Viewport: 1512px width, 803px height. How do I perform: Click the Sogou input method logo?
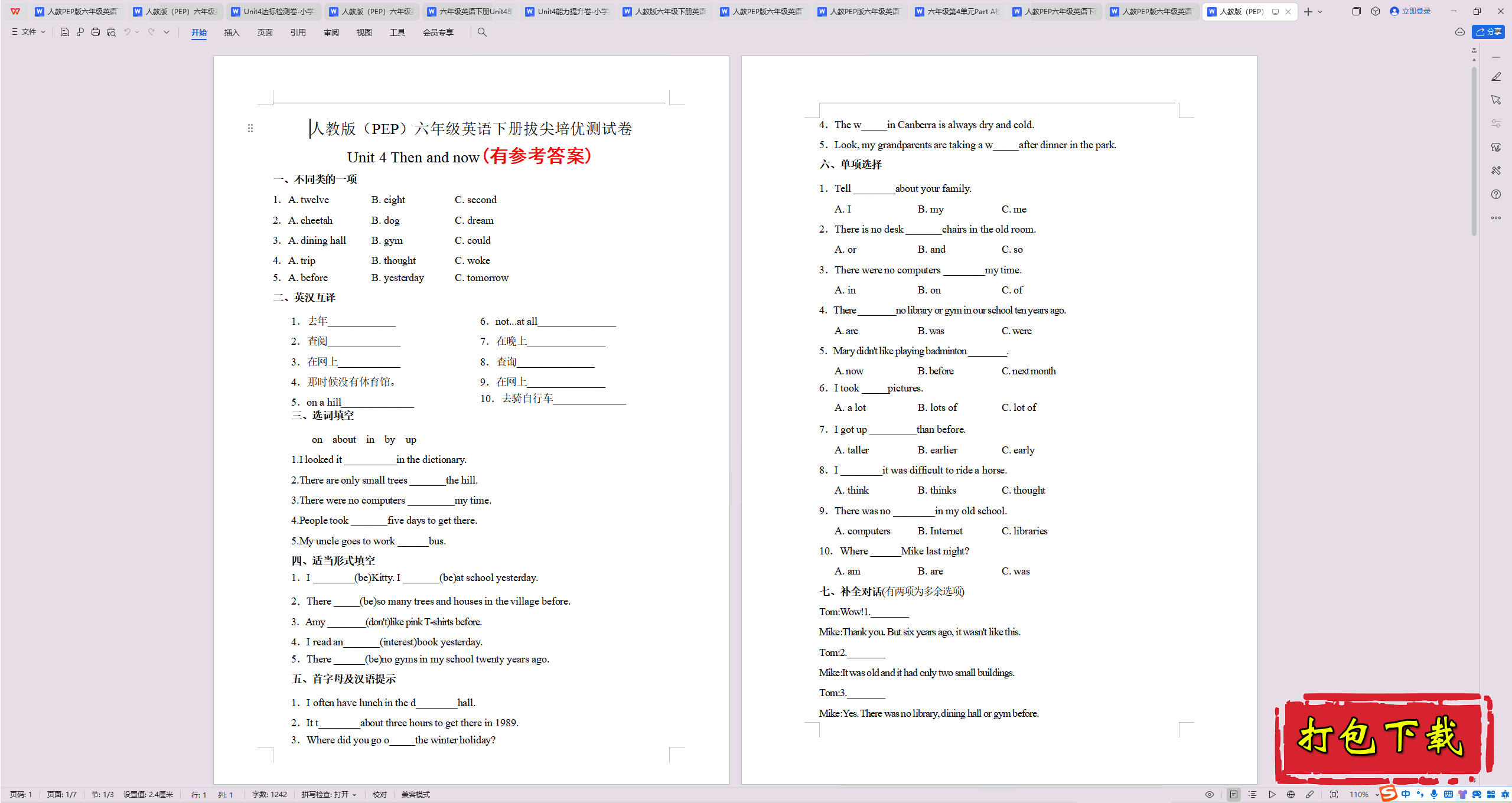(1389, 794)
